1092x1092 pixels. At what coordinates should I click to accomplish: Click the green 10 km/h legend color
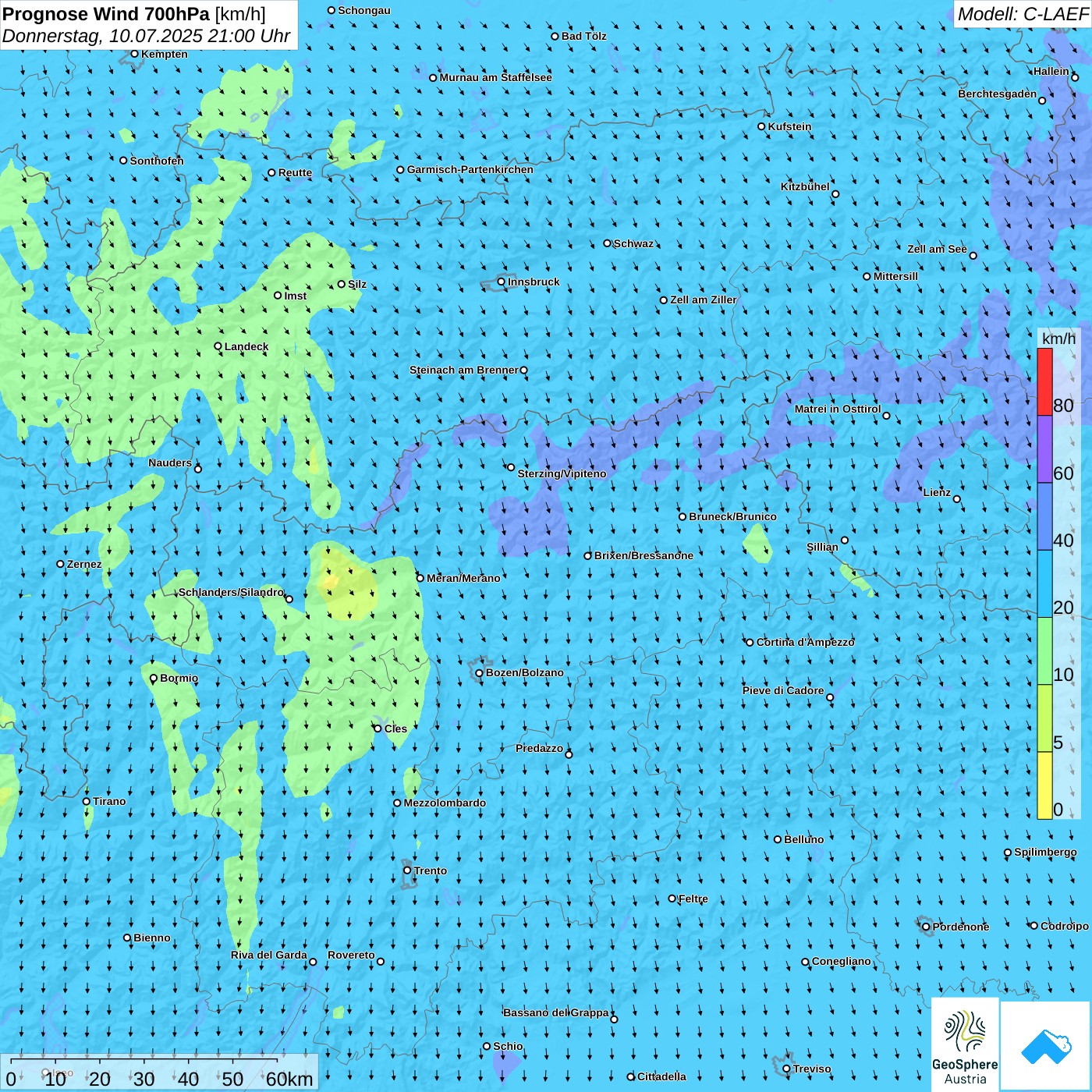pyautogui.click(x=1044, y=651)
